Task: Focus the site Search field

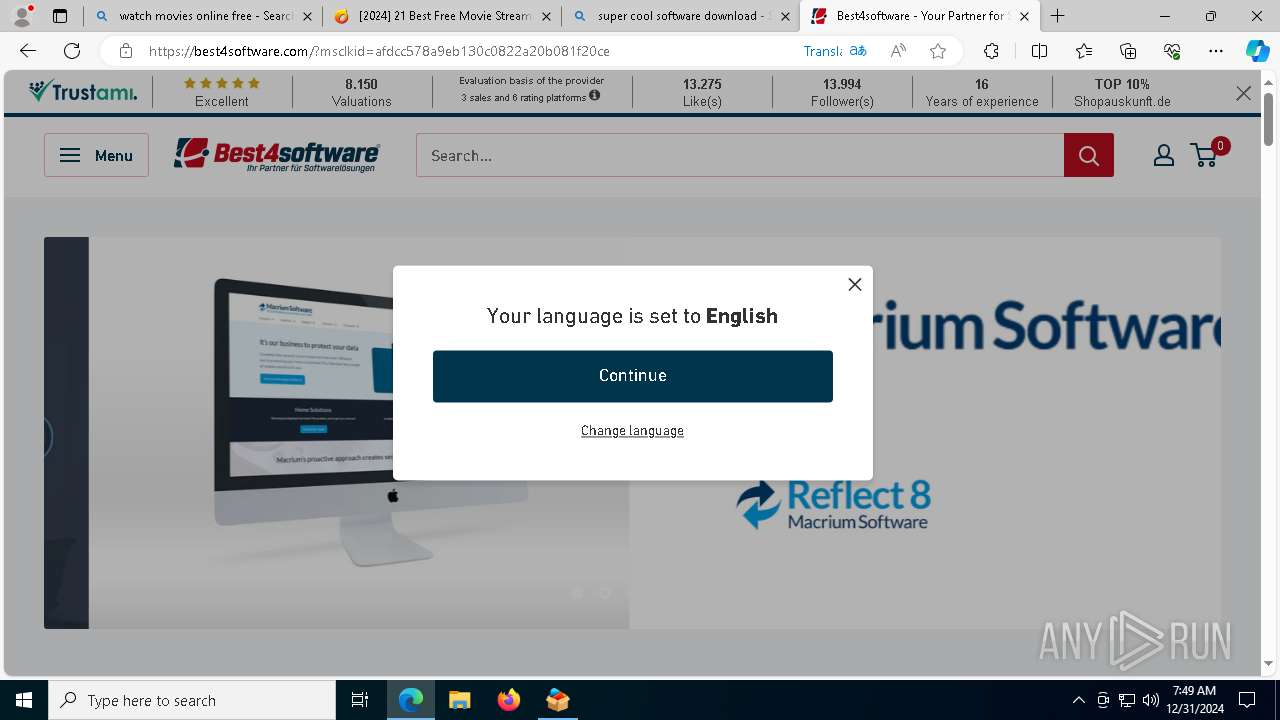Action: click(x=740, y=155)
